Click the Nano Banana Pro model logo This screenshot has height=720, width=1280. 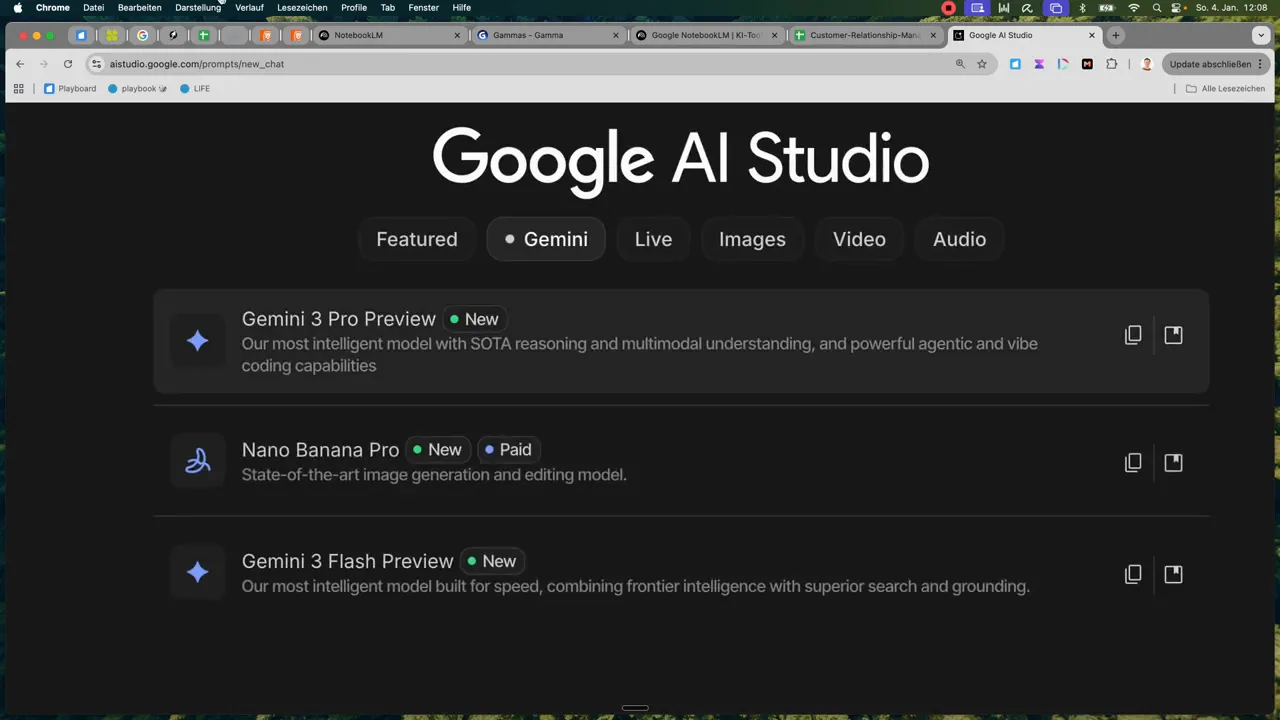pyautogui.click(x=197, y=461)
